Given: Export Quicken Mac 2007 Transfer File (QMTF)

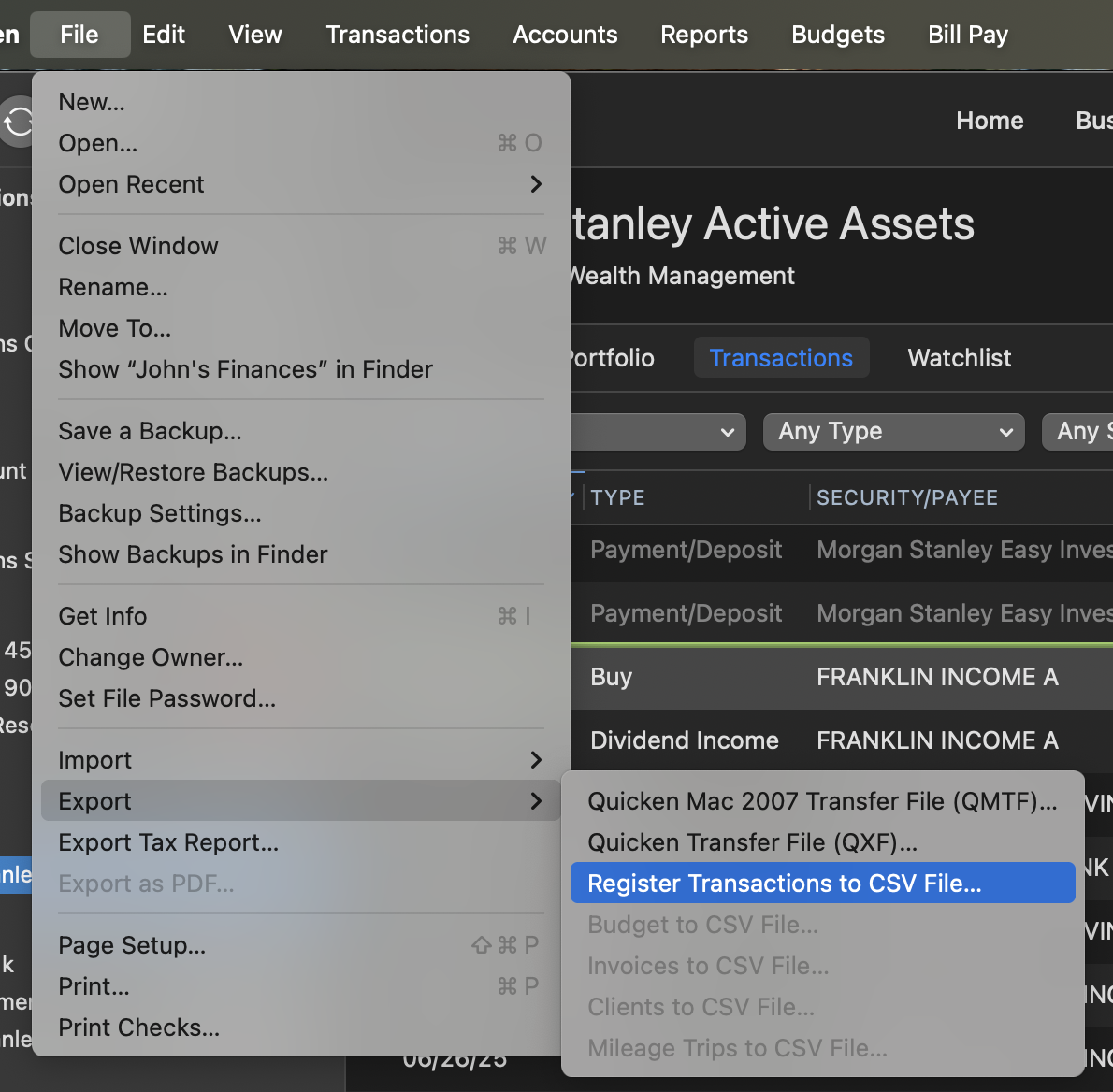Looking at the screenshot, I should pos(823,802).
